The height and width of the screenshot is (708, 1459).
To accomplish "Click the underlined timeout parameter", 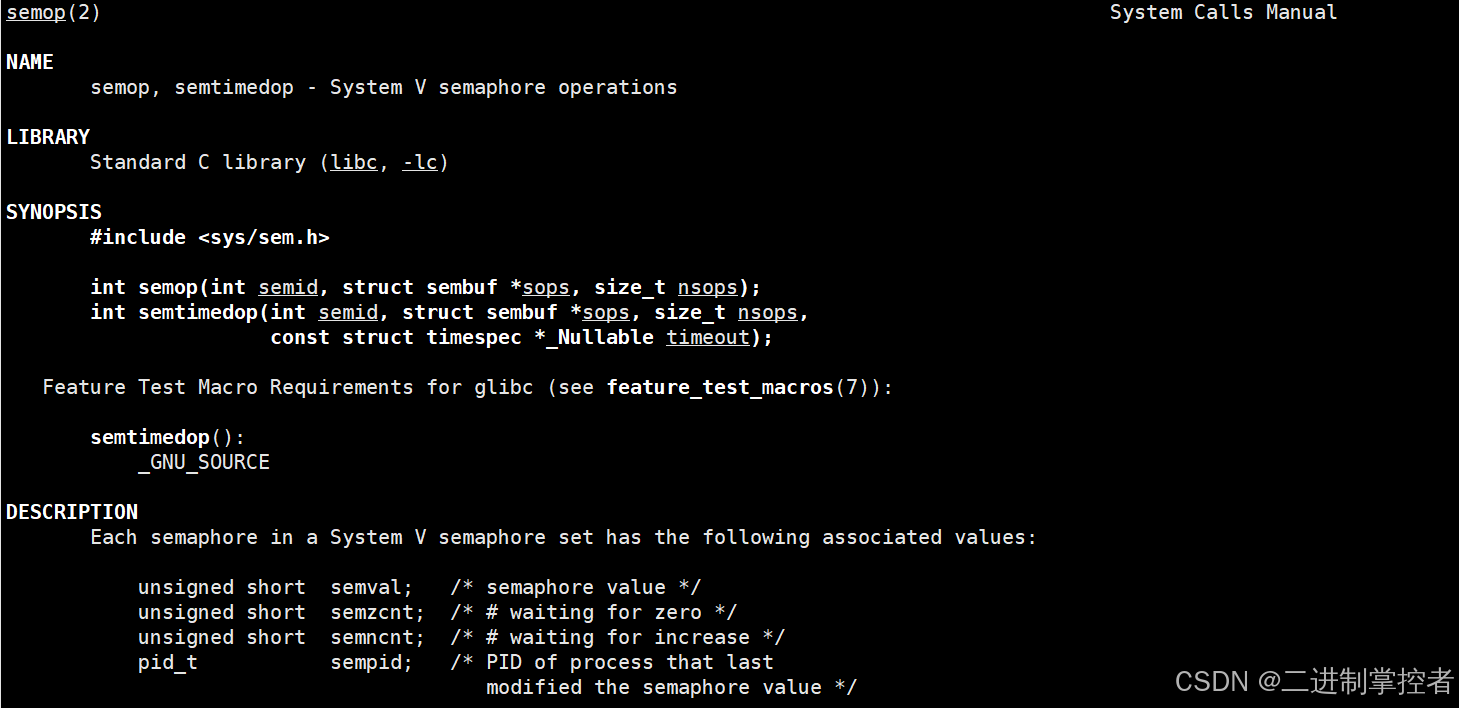I will (x=708, y=337).
